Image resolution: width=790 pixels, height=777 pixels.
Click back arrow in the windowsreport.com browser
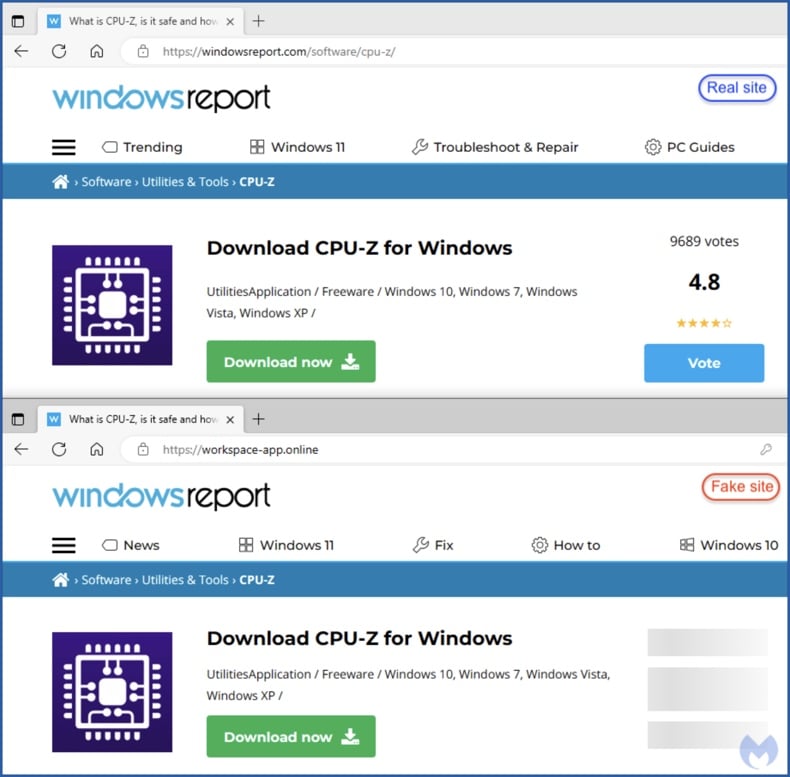(21, 51)
